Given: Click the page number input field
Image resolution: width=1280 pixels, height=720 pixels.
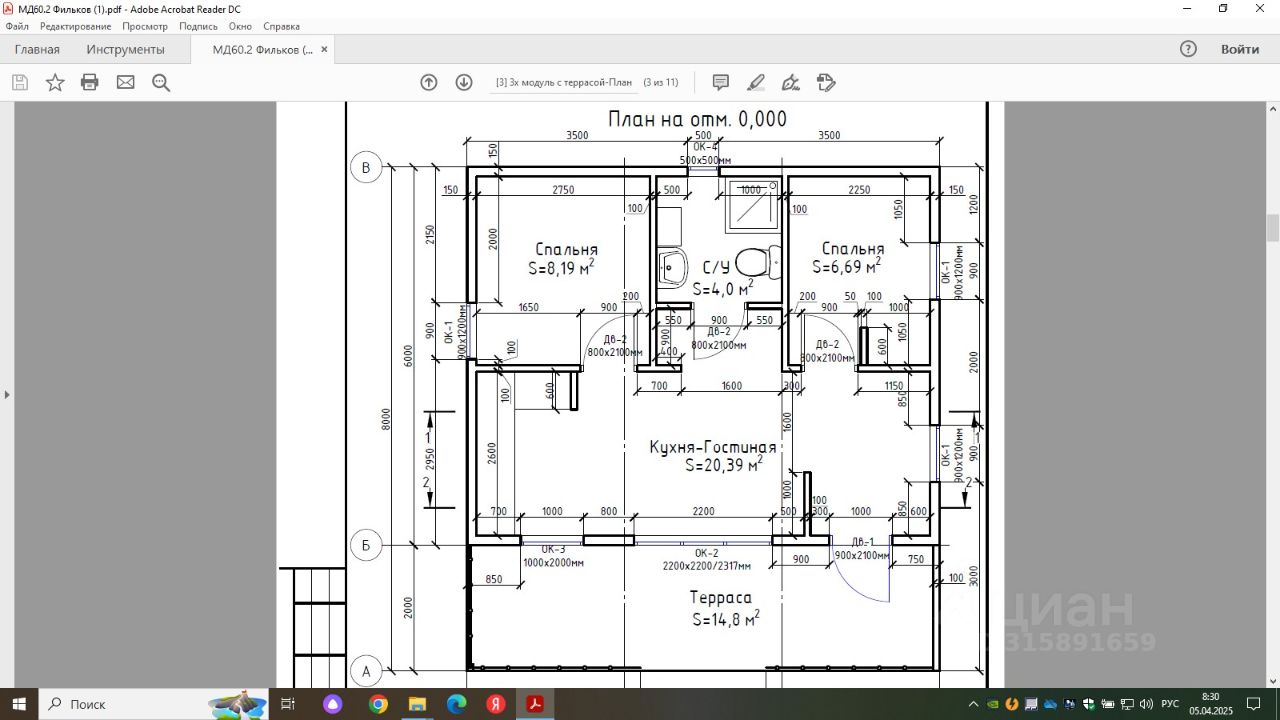Looking at the screenshot, I should coord(564,83).
